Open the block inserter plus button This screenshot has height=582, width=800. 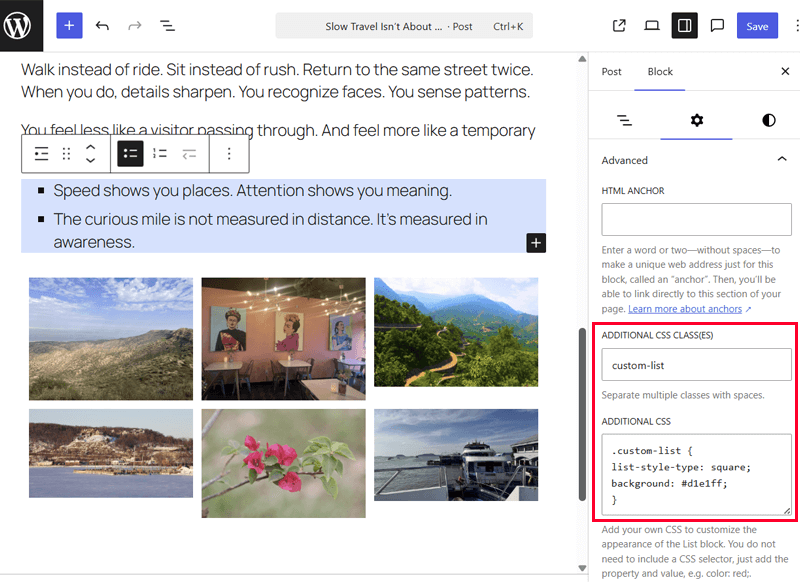69,26
